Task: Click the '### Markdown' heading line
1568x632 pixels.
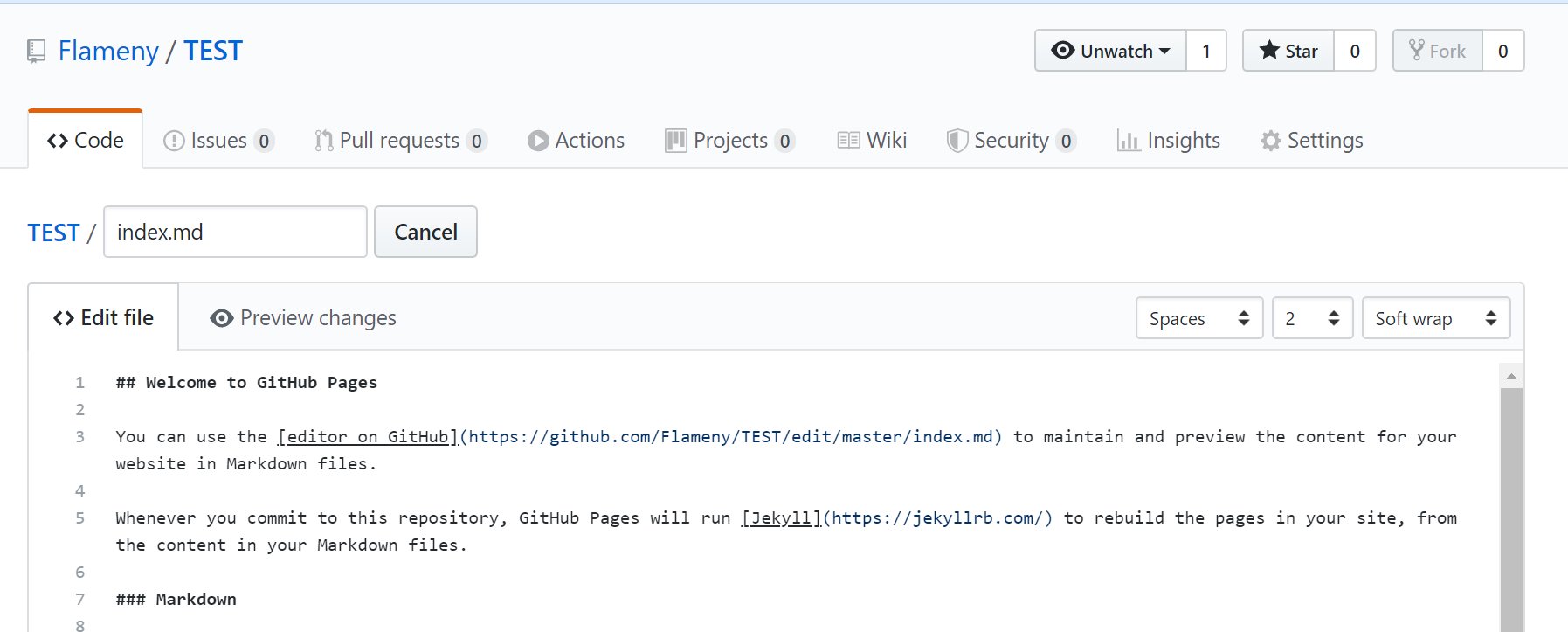Action: tap(176, 599)
